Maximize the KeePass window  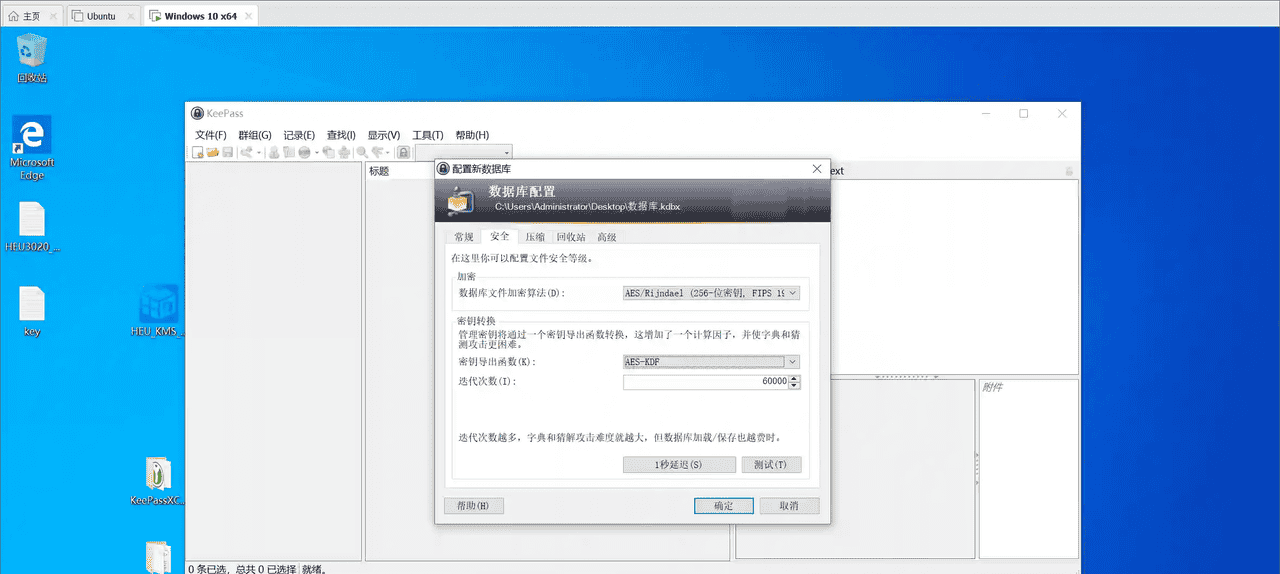1023,114
